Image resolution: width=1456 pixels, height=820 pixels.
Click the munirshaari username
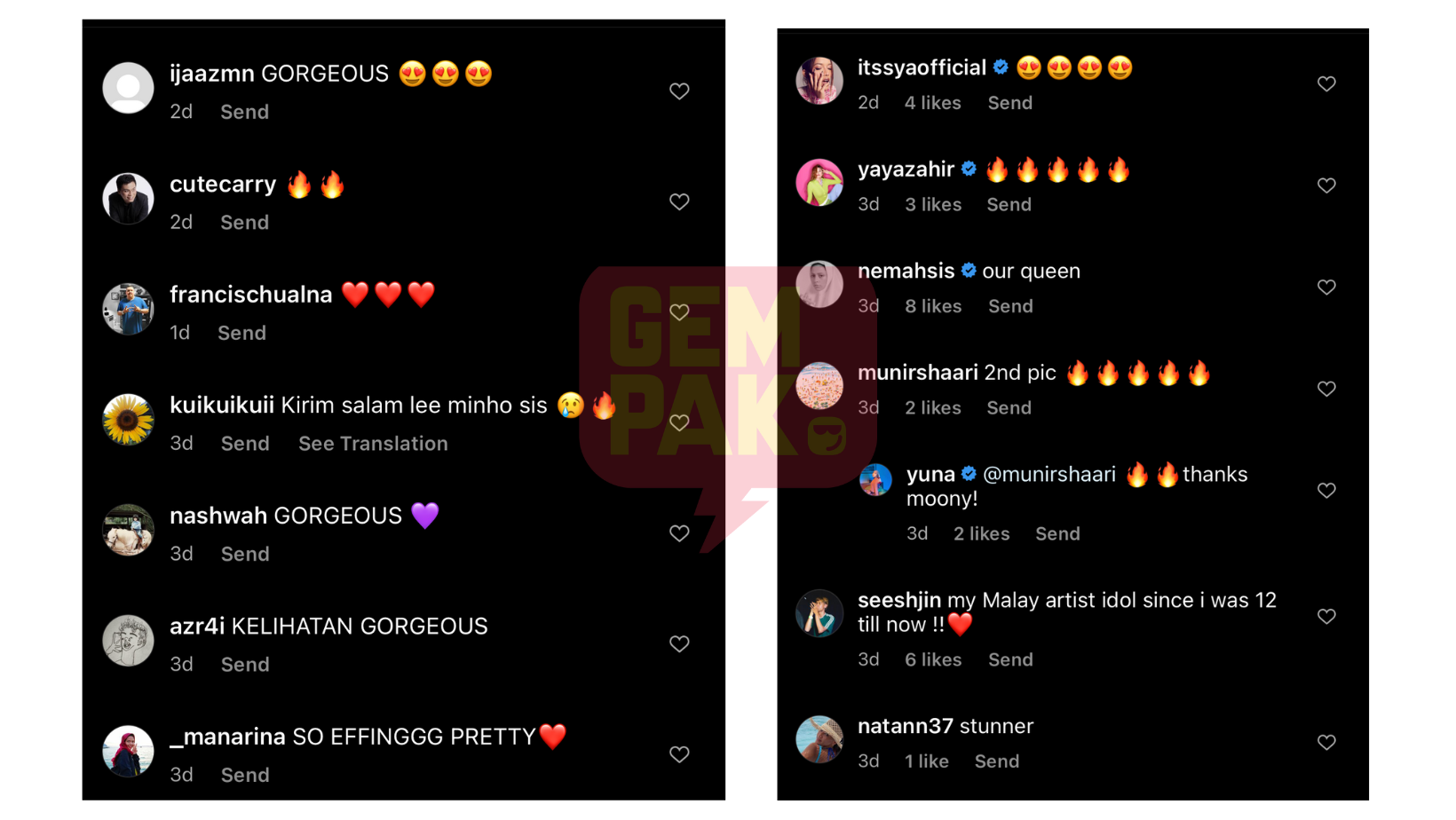(918, 373)
